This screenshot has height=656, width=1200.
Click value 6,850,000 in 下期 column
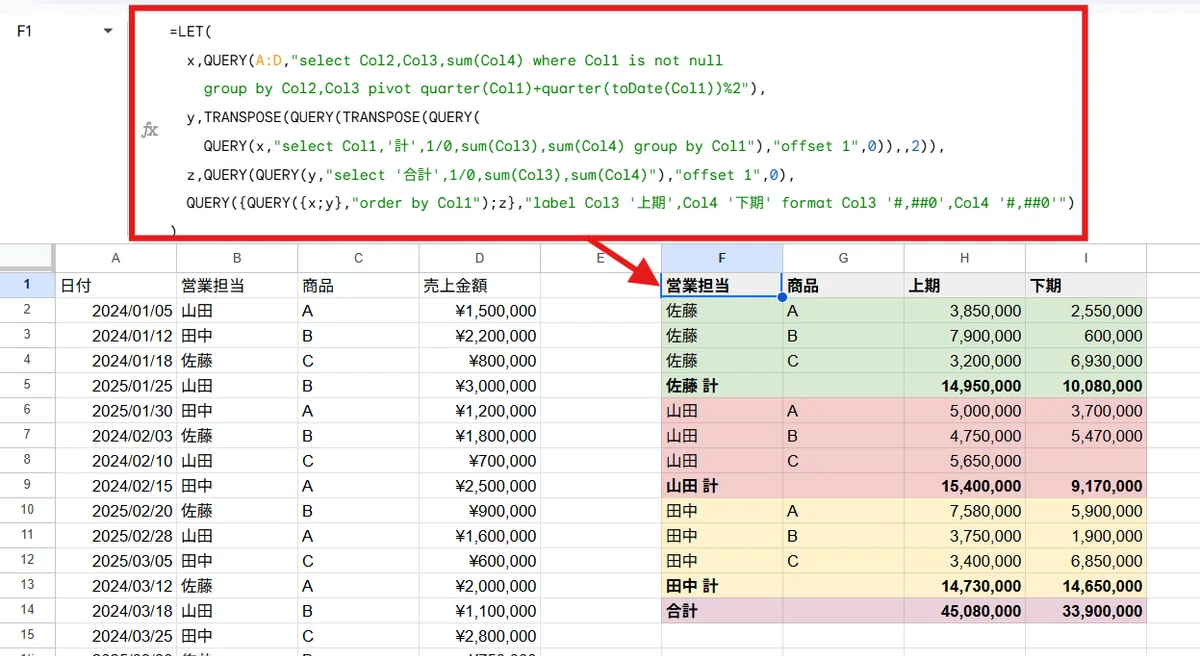[x=1085, y=560]
